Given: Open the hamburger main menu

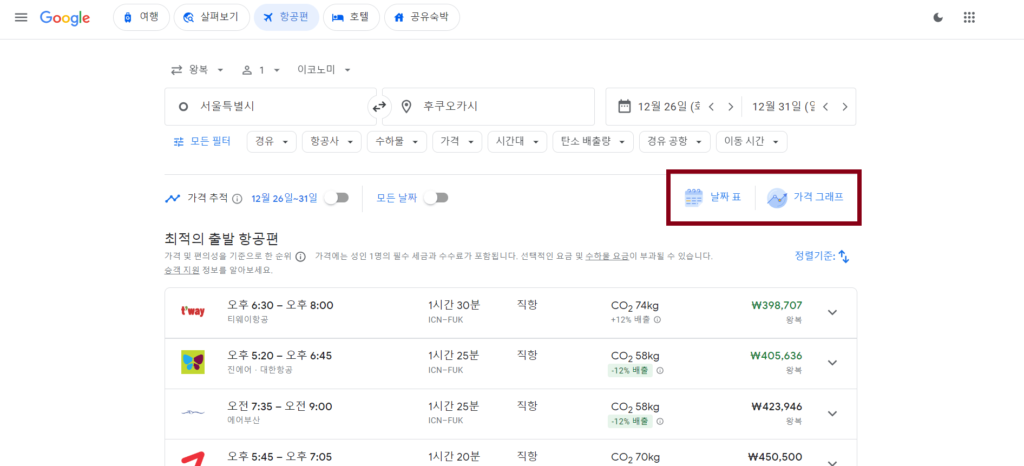Looking at the screenshot, I should click(x=21, y=18).
